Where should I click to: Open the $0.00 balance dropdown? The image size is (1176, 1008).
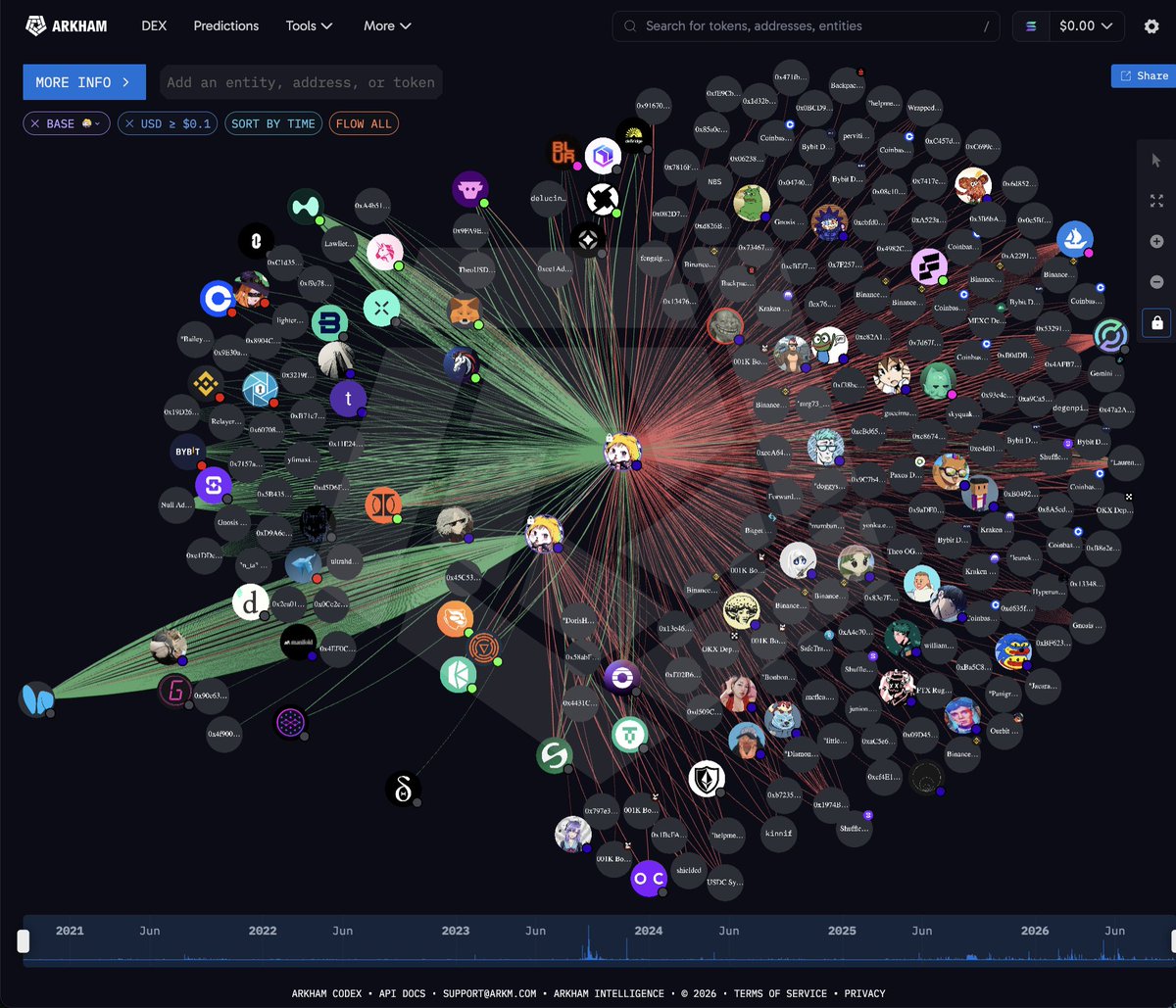[x=1086, y=26]
